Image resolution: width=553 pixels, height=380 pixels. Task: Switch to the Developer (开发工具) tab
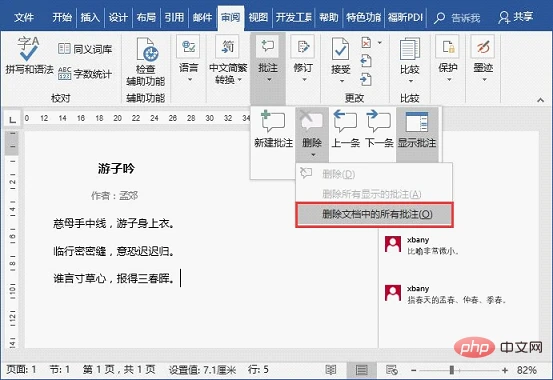coord(293,17)
